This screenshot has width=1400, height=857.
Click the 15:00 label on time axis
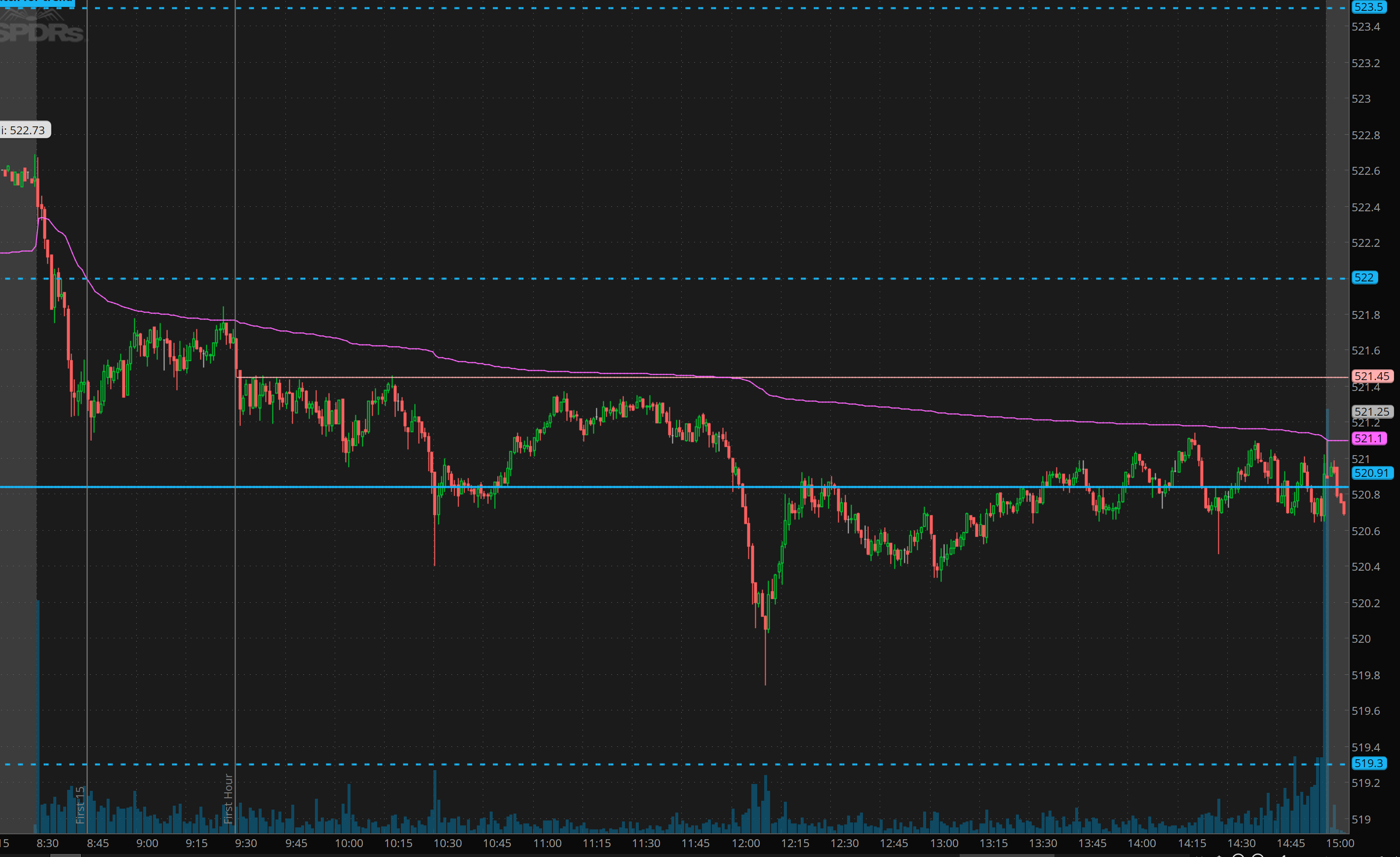pyautogui.click(x=1340, y=843)
